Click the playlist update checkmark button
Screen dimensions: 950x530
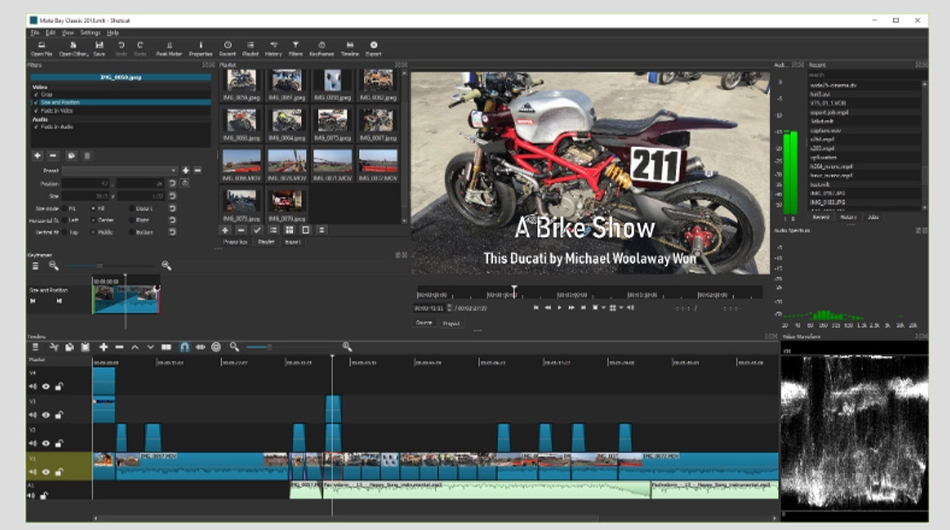(x=257, y=230)
